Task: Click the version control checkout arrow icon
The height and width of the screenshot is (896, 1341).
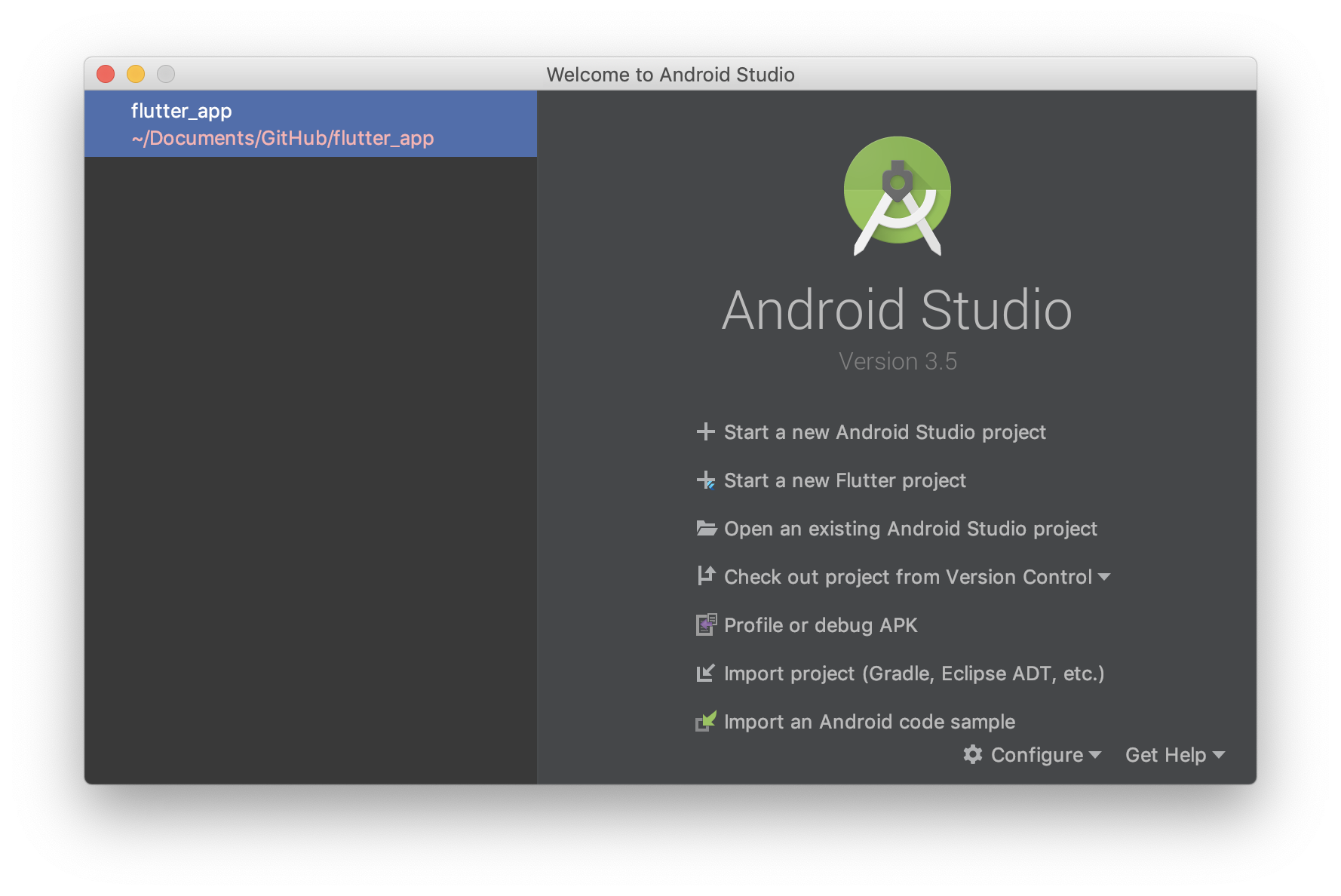Action: [x=706, y=576]
